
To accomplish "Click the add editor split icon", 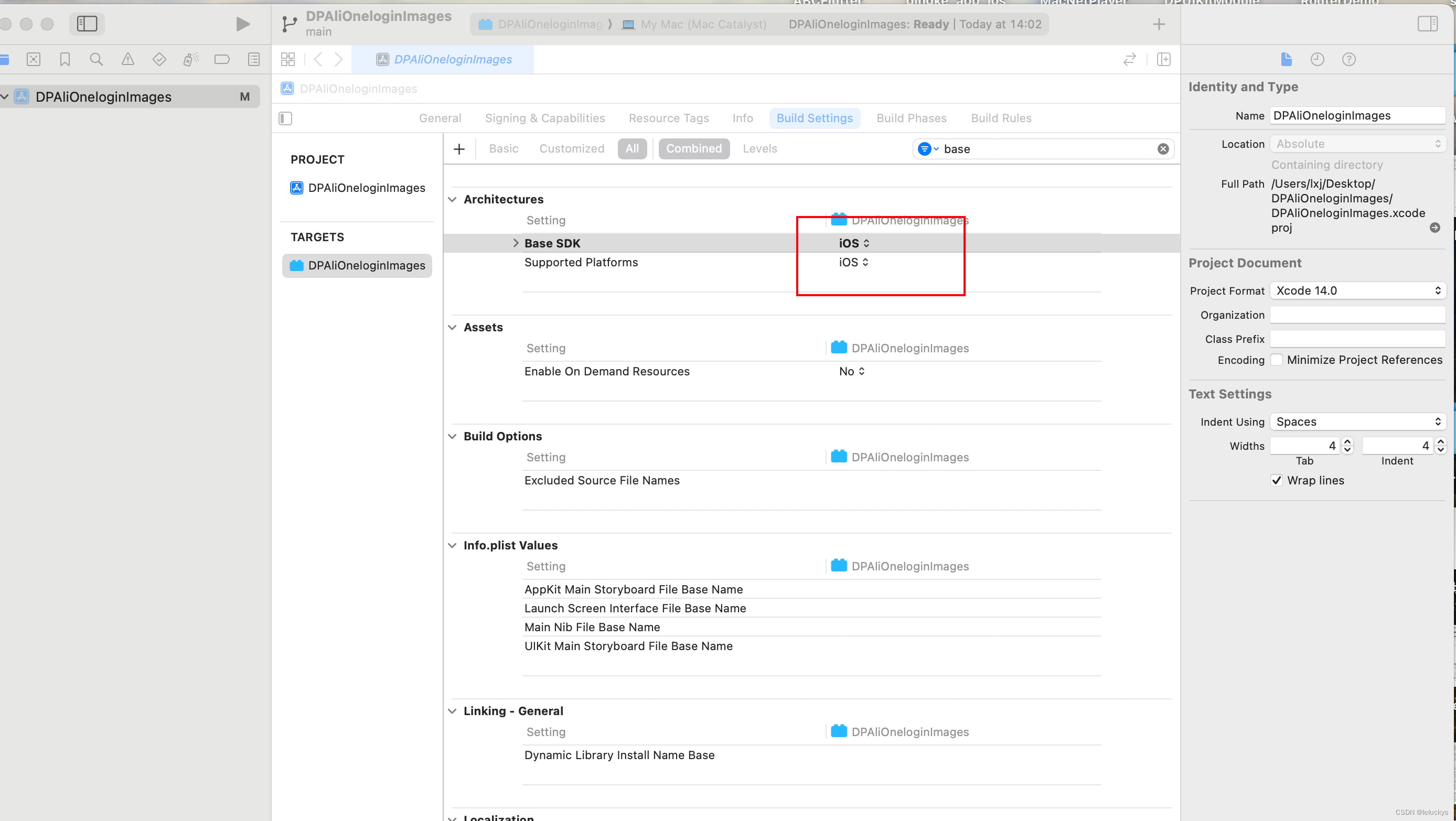I will tap(1163, 59).
